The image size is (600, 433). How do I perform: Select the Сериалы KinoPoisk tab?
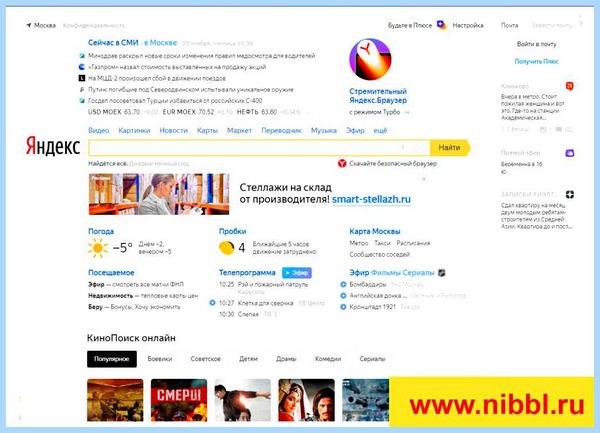point(372,359)
